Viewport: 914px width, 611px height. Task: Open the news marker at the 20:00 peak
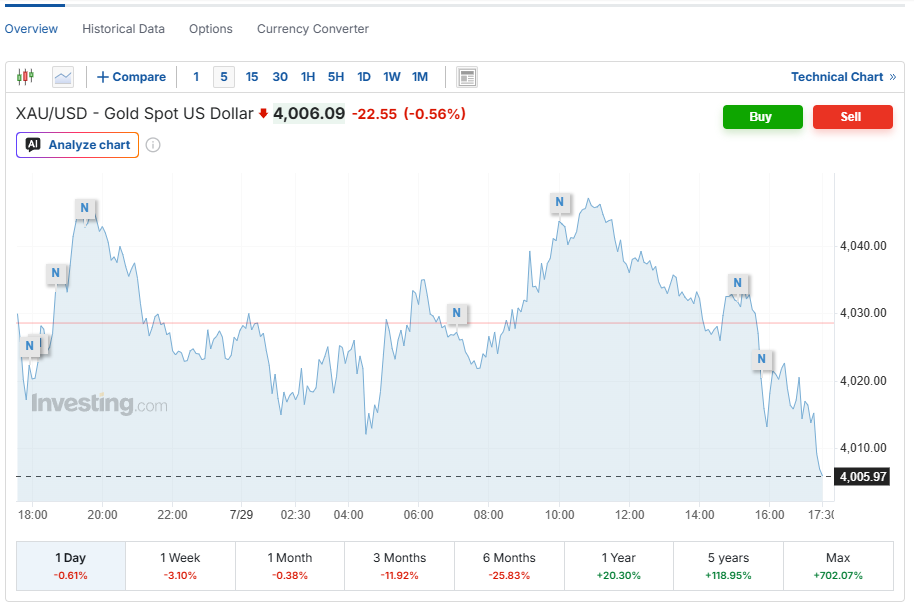coord(85,208)
